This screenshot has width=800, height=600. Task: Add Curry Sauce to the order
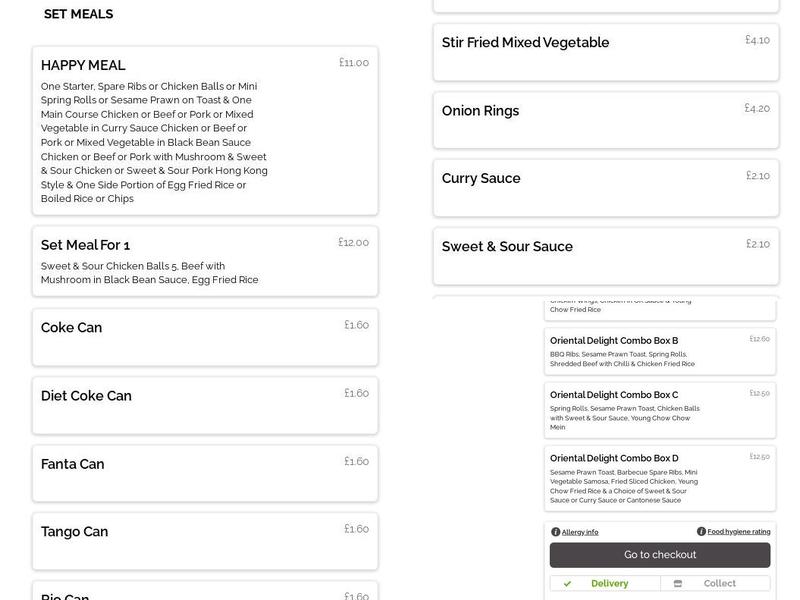point(606,188)
